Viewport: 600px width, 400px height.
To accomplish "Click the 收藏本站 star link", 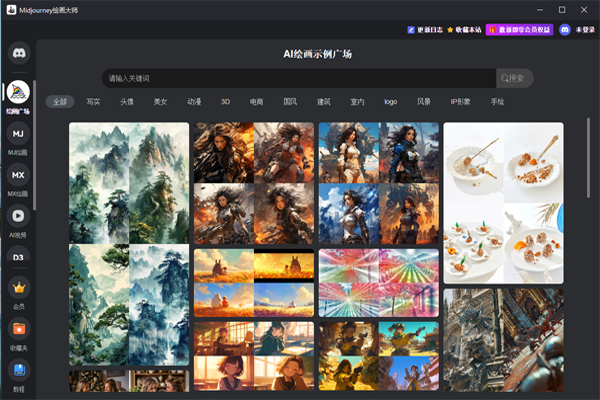I will click(x=464, y=29).
